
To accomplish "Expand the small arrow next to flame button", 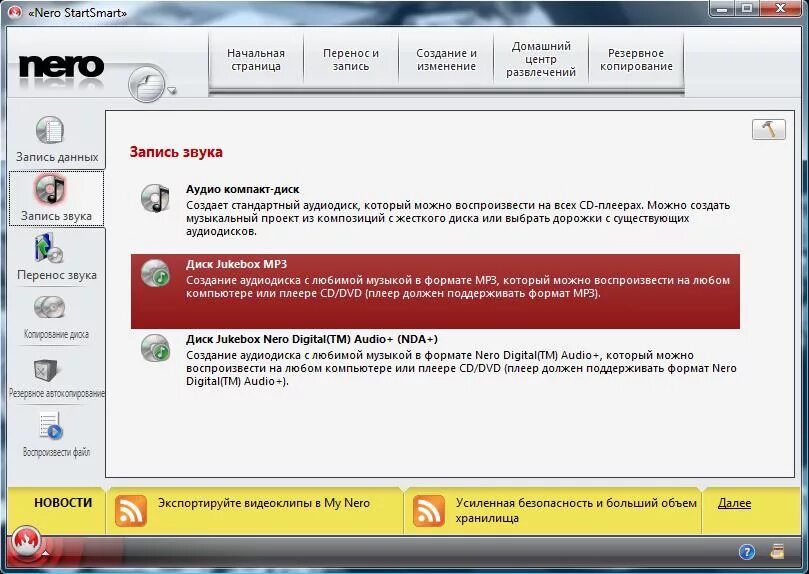I will pyautogui.click(x=46, y=553).
